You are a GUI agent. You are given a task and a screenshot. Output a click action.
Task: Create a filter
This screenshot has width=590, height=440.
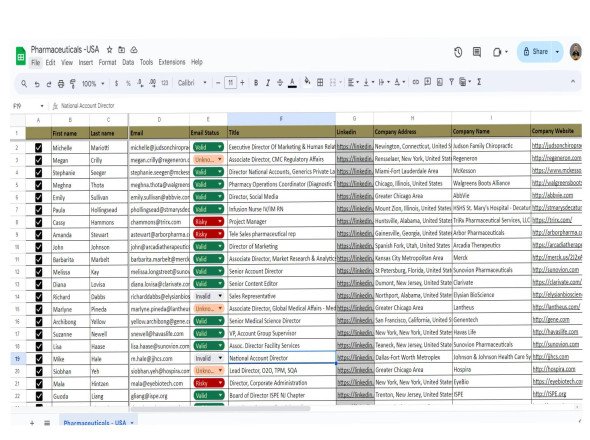coord(451,82)
